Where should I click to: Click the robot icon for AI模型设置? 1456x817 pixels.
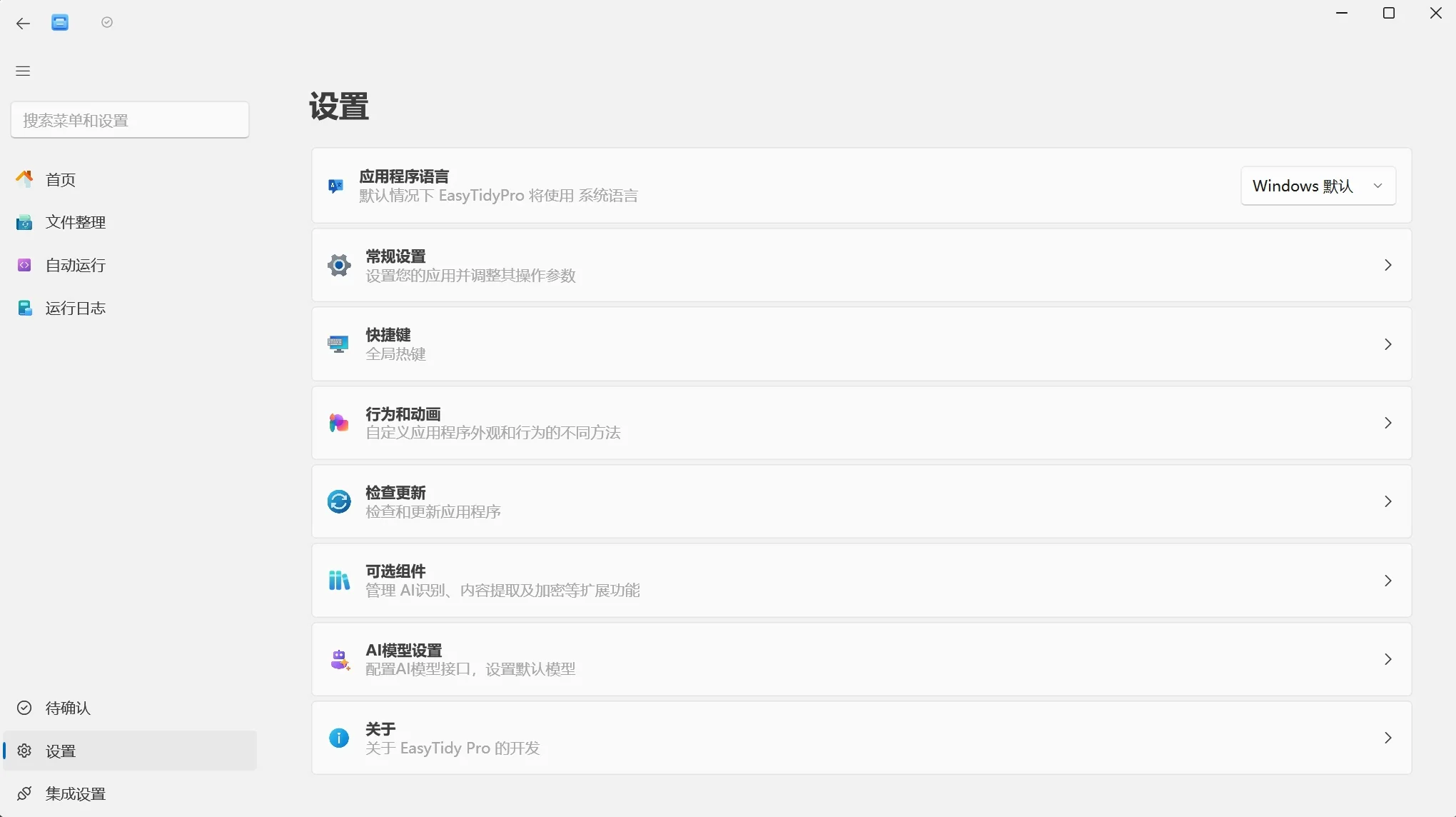pos(340,659)
